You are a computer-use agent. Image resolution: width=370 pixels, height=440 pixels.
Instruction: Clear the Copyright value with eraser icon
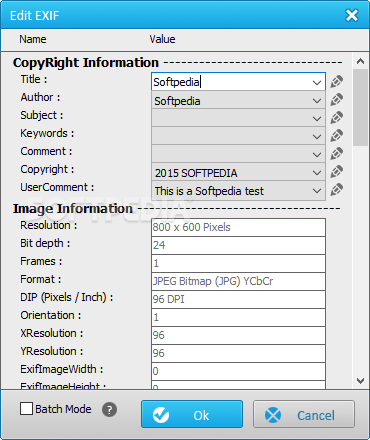point(336,171)
